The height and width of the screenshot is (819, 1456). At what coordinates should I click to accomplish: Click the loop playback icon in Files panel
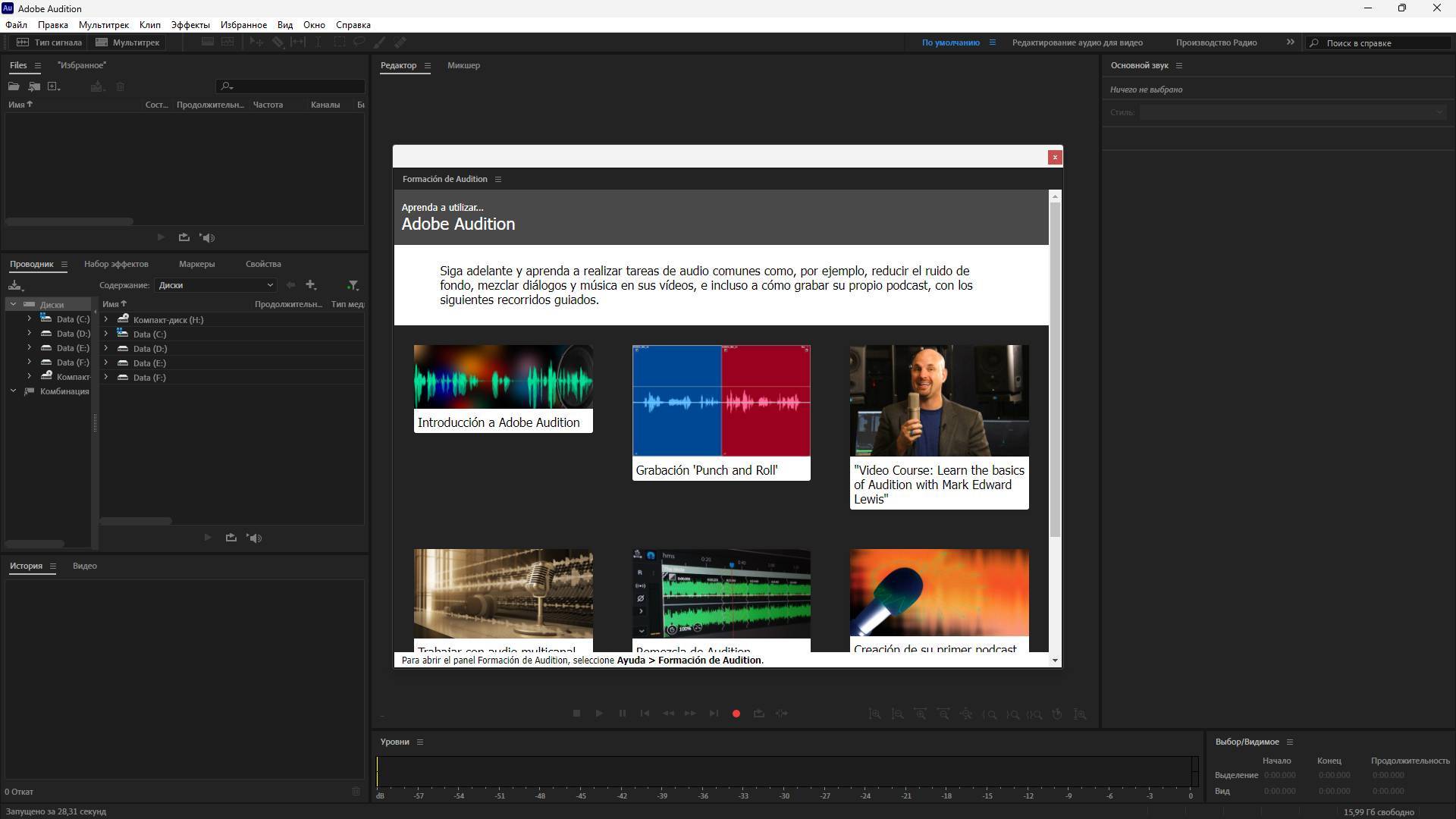pyautogui.click(x=184, y=237)
